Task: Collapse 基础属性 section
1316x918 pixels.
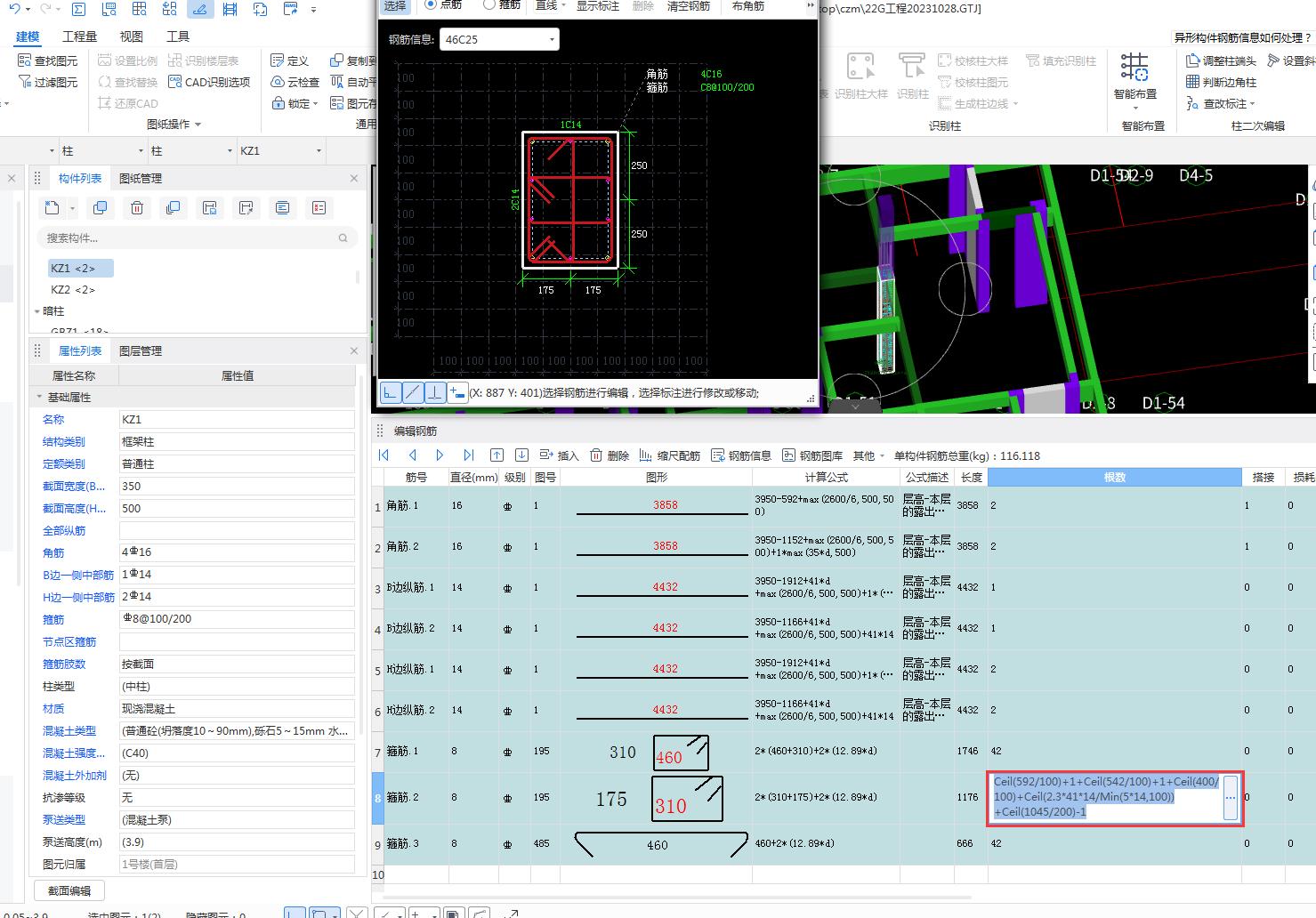Action: 39,398
